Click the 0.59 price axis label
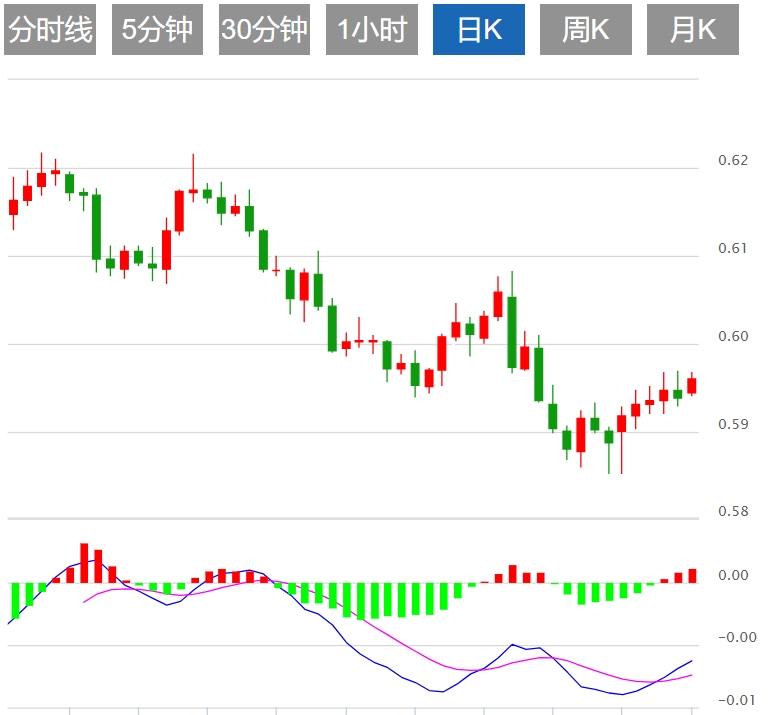This screenshot has width=781, height=715. 733,424
